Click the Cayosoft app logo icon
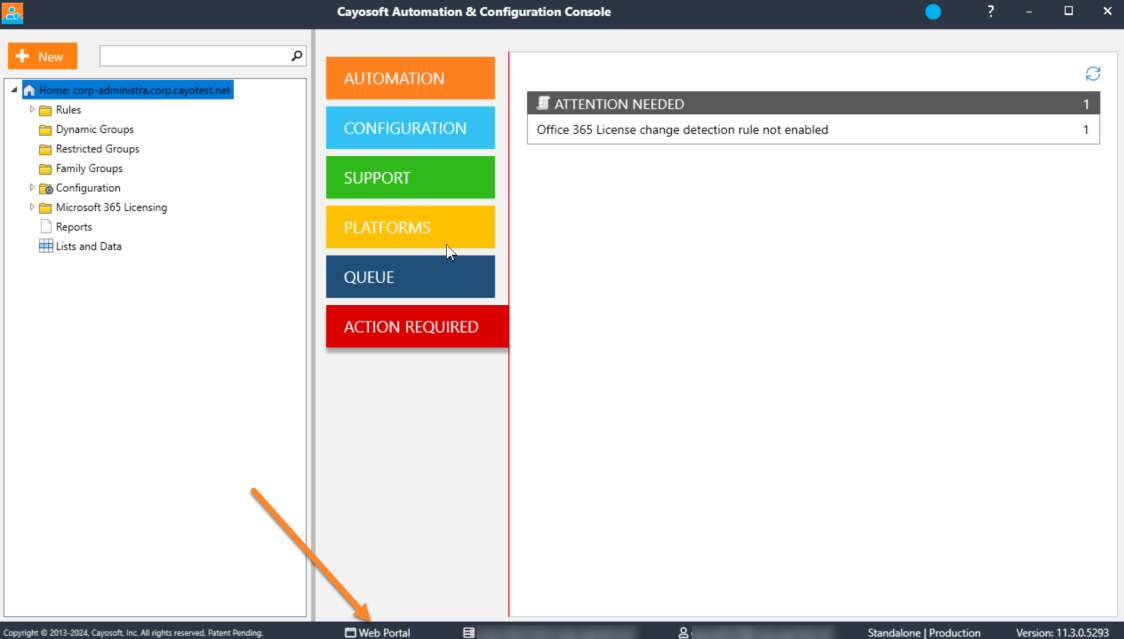 pyautogui.click(x=12, y=13)
